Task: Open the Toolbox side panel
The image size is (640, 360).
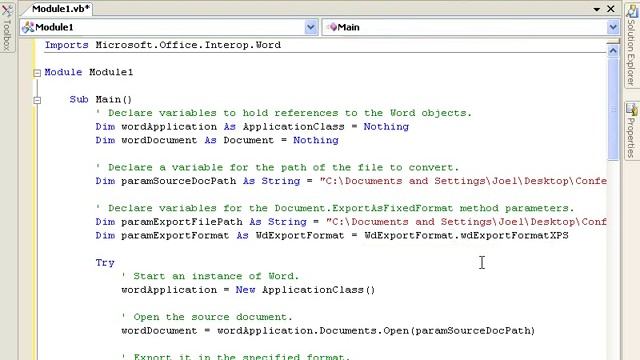Action: 7,27
